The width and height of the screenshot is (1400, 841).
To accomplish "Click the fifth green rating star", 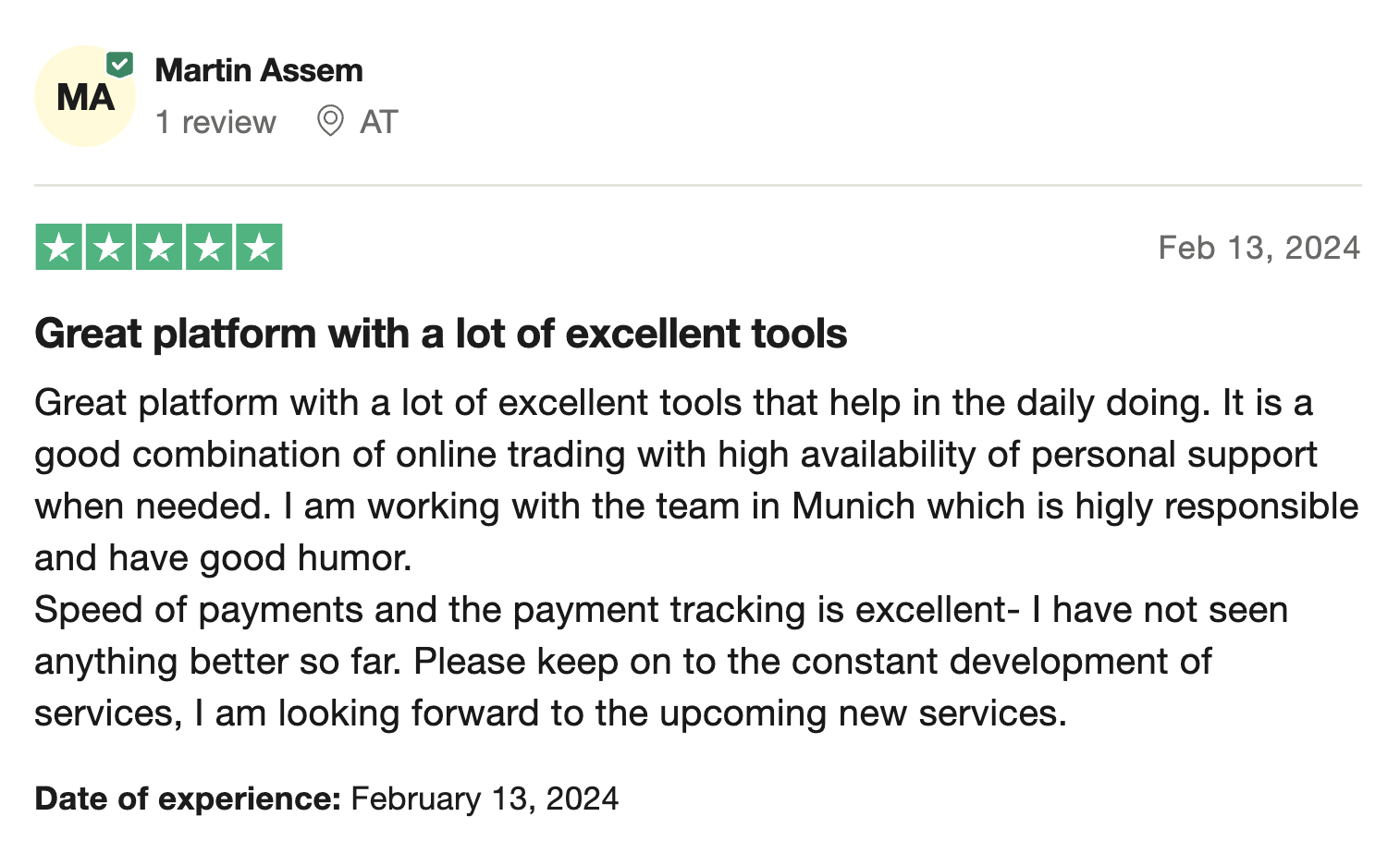I will pos(259,248).
